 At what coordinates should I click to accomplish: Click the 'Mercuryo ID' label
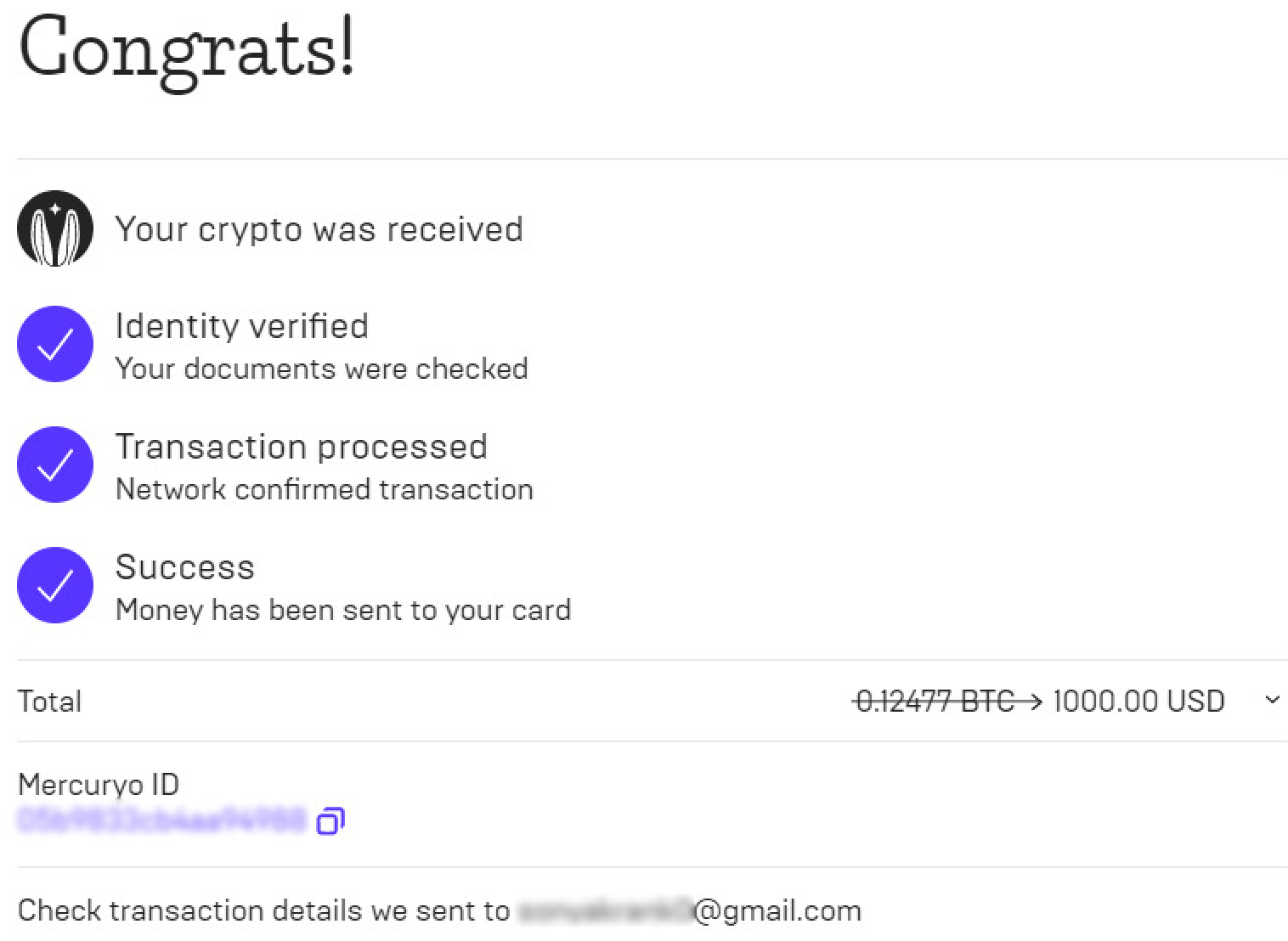[x=99, y=785]
